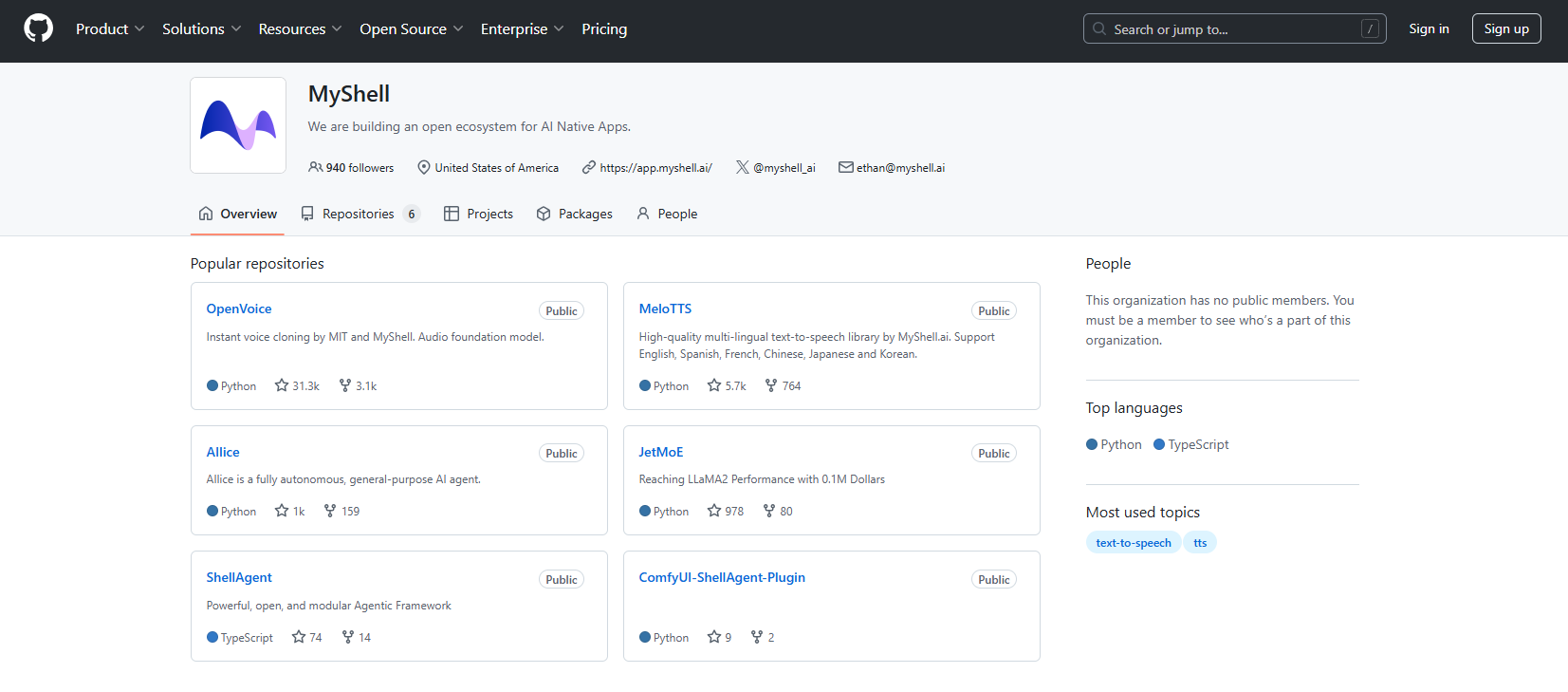The image size is (1568, 692).
Task: Click the "United States of America" location text
Action: tap(496, 167)
